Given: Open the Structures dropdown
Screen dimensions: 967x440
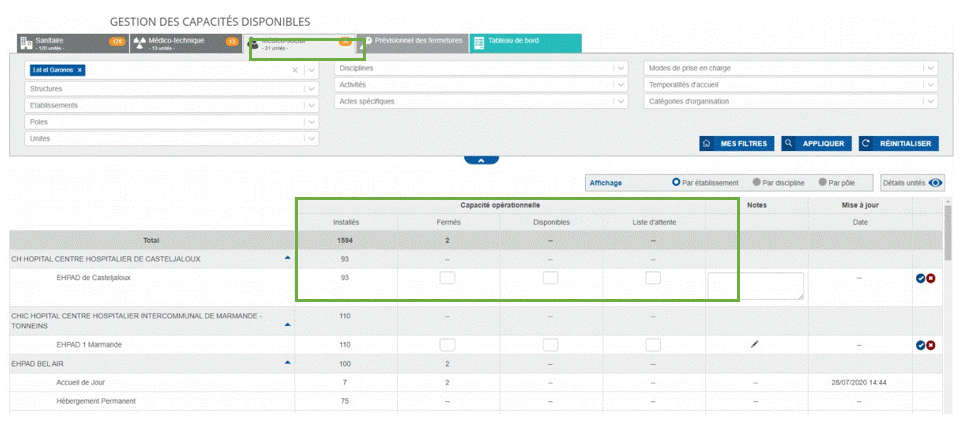Looking at the screenshot, I should pyautogui.click(x=172, y=89).
